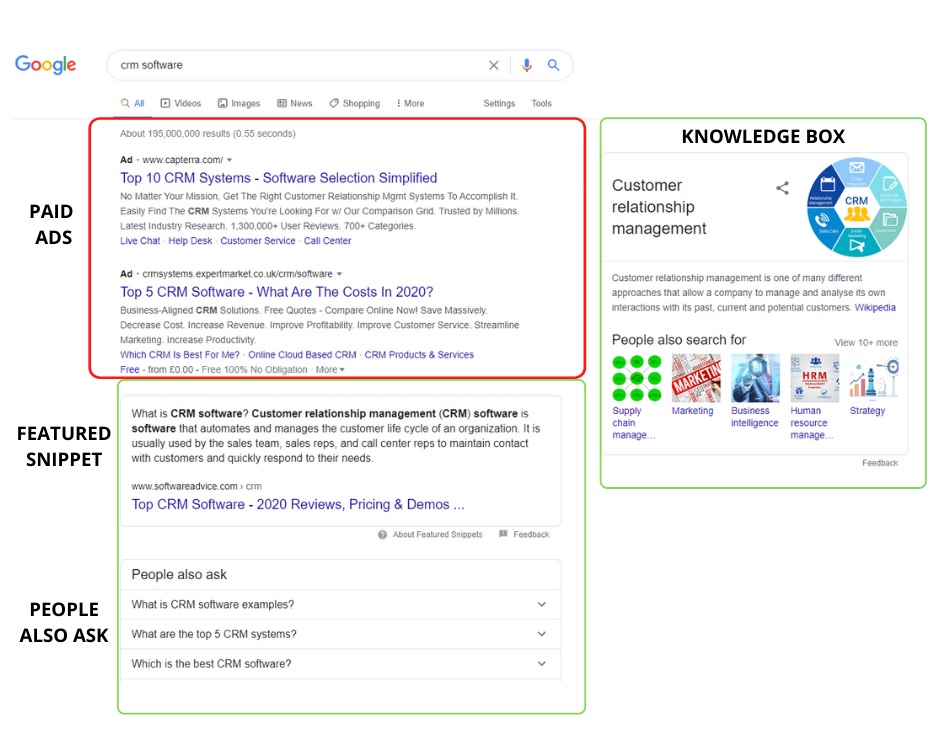This screenshot has height=742, width=938.
Task: Open search Tools
Action: pos(541,104)
